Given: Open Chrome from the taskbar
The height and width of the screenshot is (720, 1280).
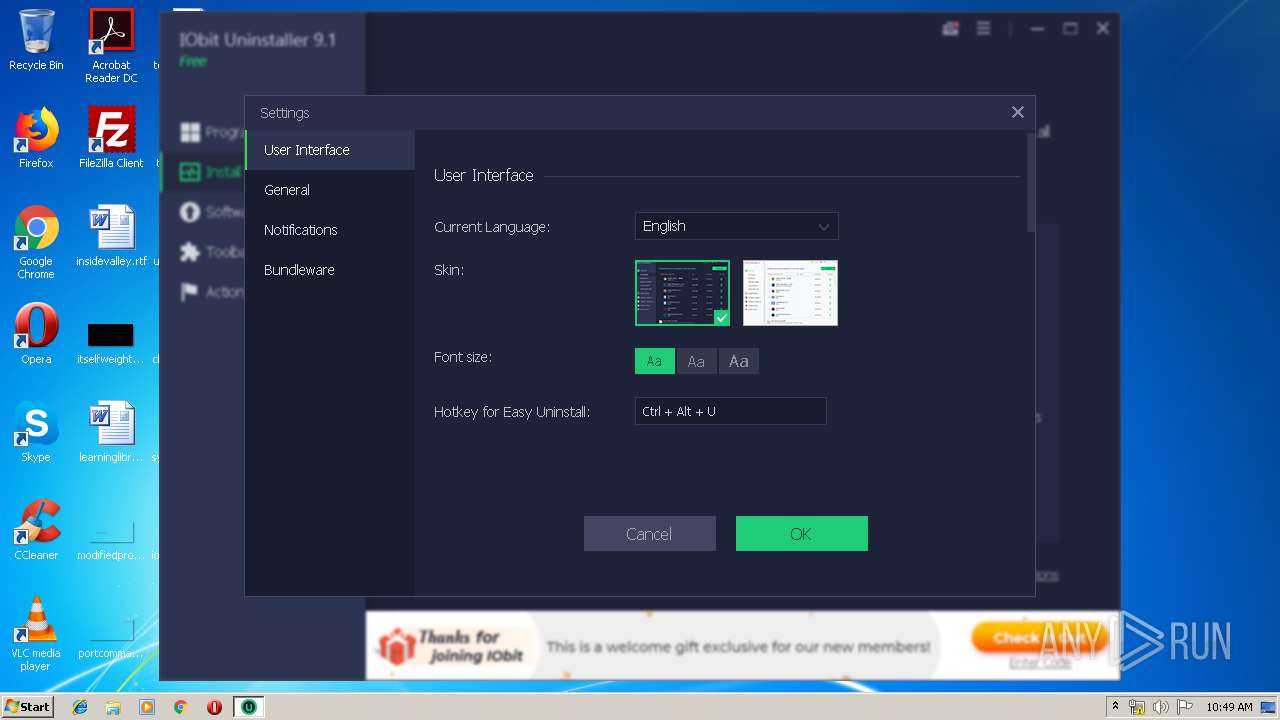Looking at the screenshot, I should click(180, 707).
